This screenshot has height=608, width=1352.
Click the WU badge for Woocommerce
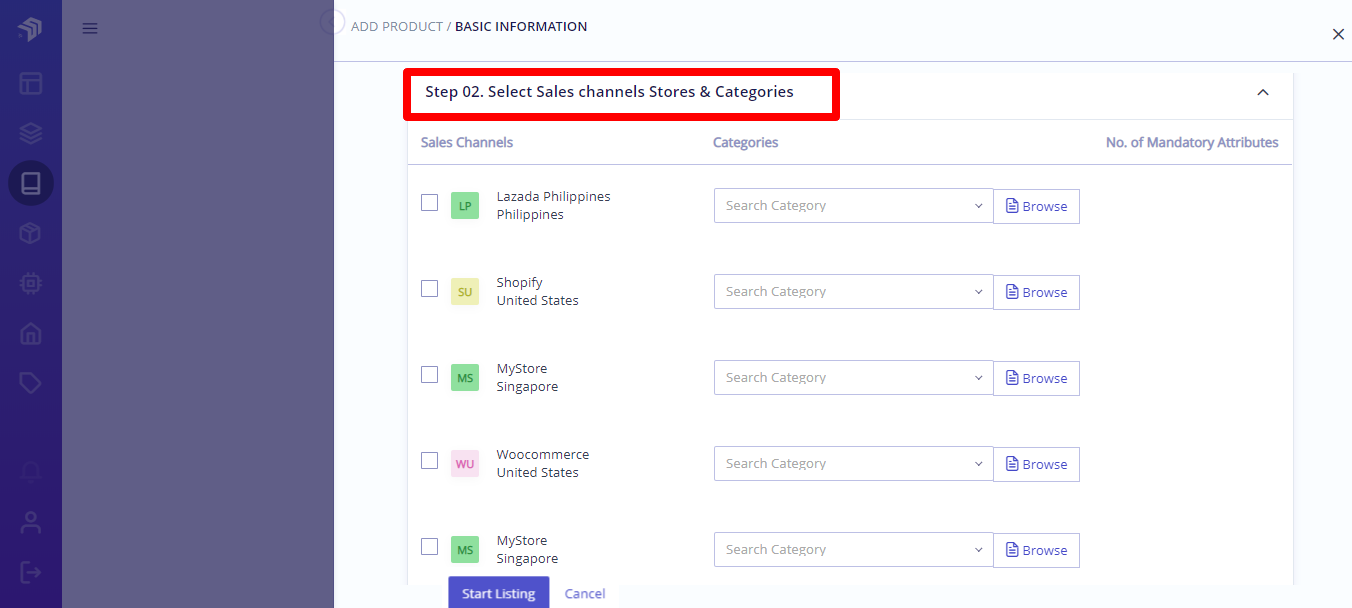[x=465, y=464]
